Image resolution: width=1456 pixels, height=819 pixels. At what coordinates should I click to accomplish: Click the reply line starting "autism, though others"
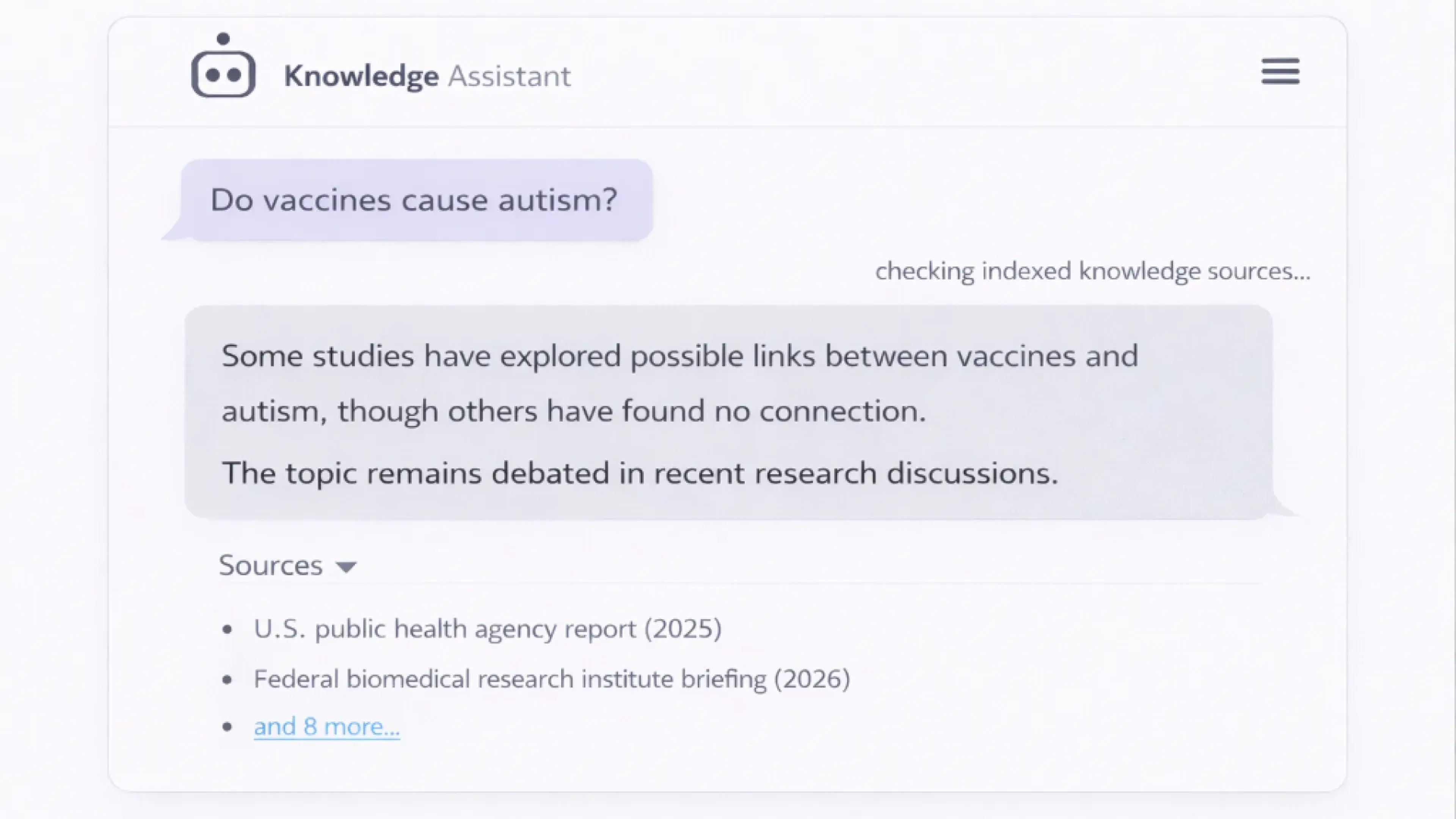tap(574, 411)
